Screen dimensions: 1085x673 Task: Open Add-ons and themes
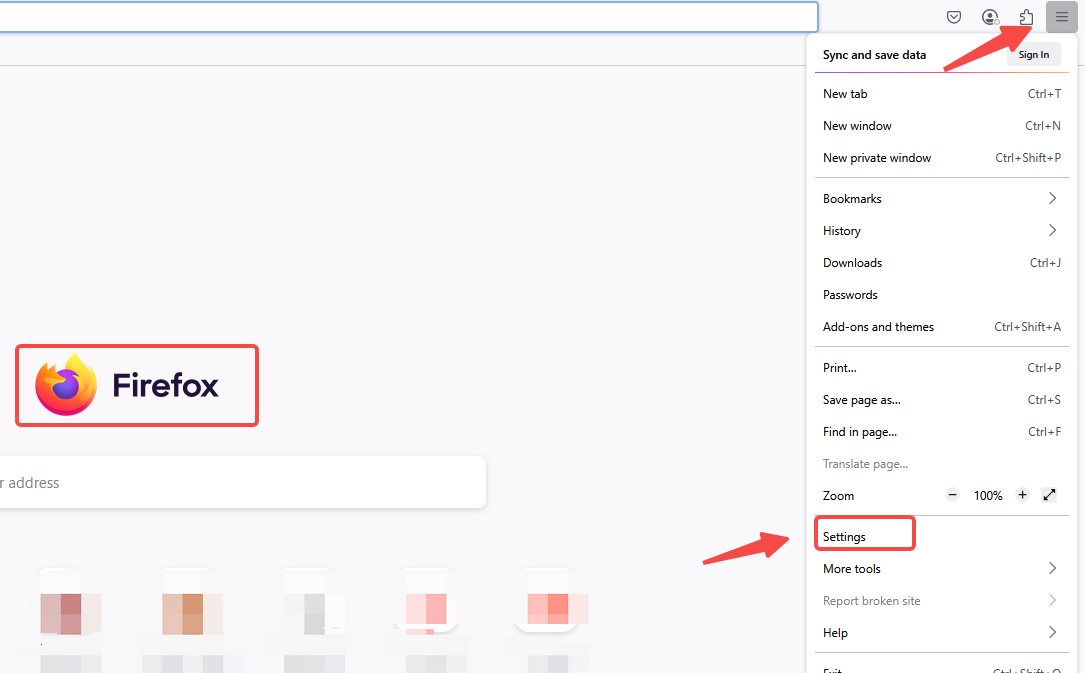click(878, 327)
